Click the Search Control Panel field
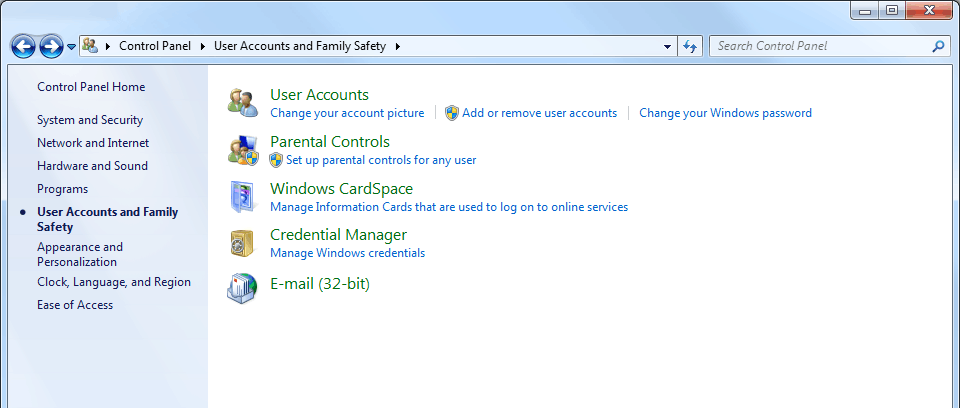This screenshot has width=960, height=408. [x=820, y=46]
